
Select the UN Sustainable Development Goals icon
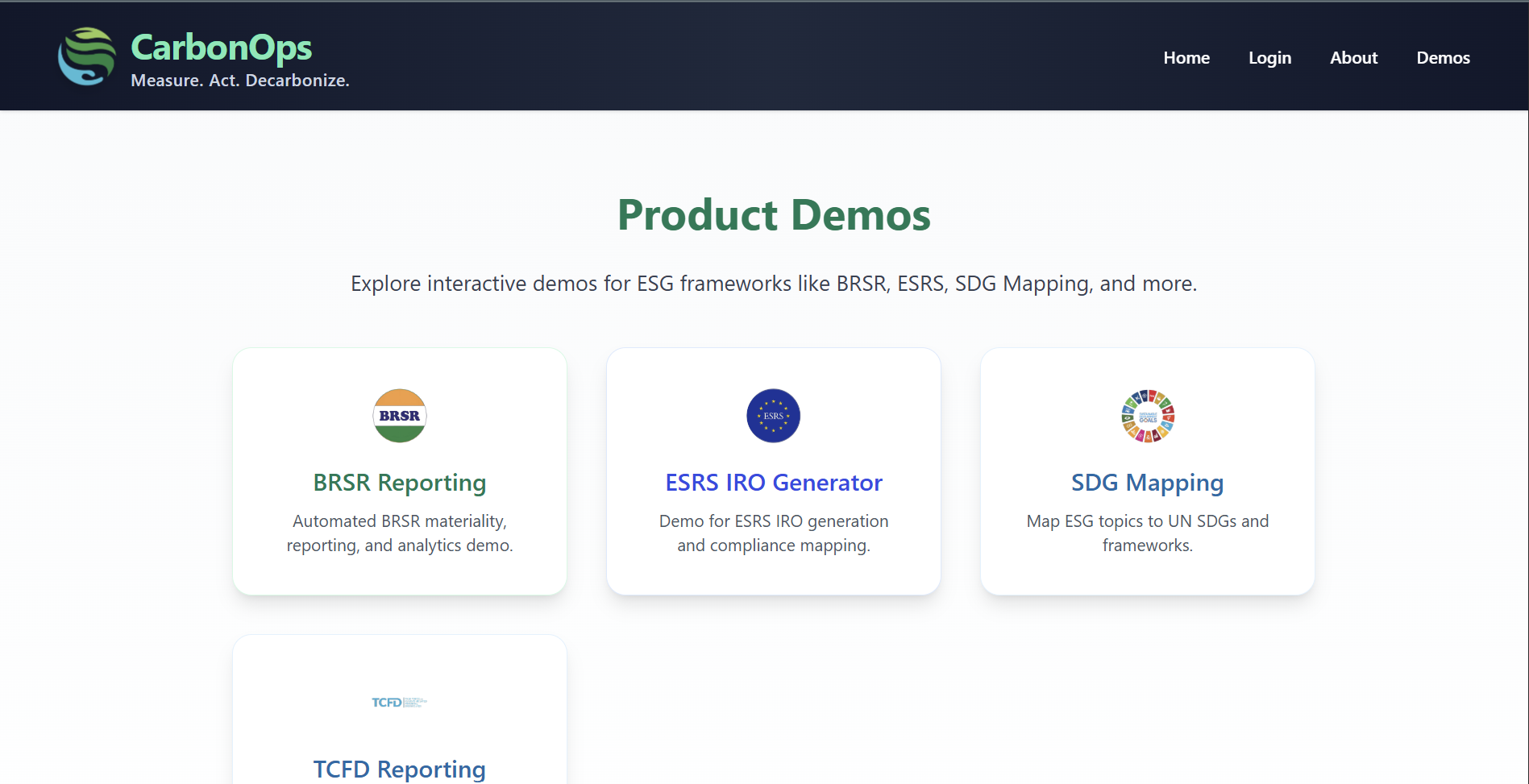point(1147,415)
